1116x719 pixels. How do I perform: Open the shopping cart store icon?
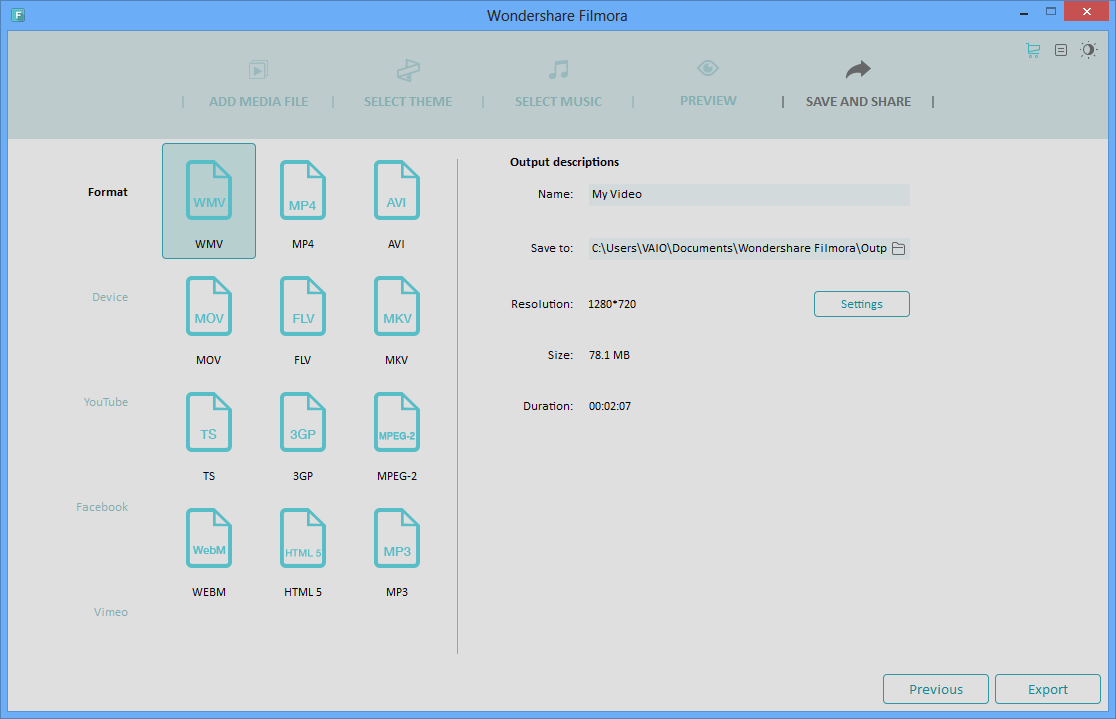click(1032, 49)
